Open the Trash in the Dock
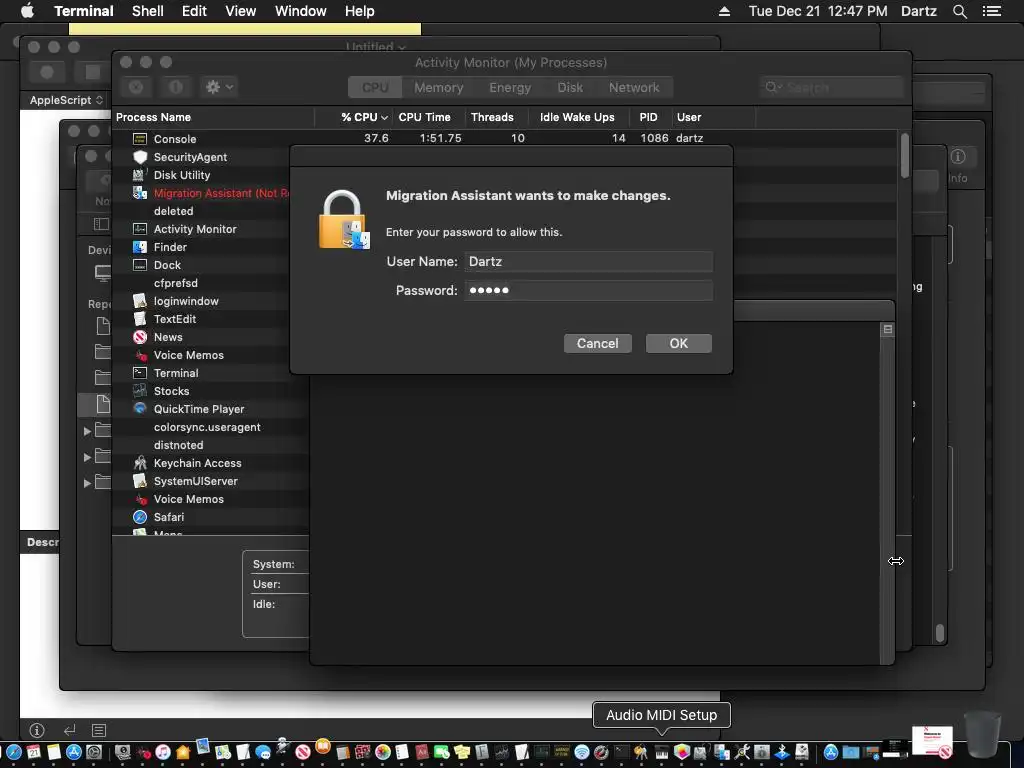This screenshot has width=1024, height=768. pos(983,734)
